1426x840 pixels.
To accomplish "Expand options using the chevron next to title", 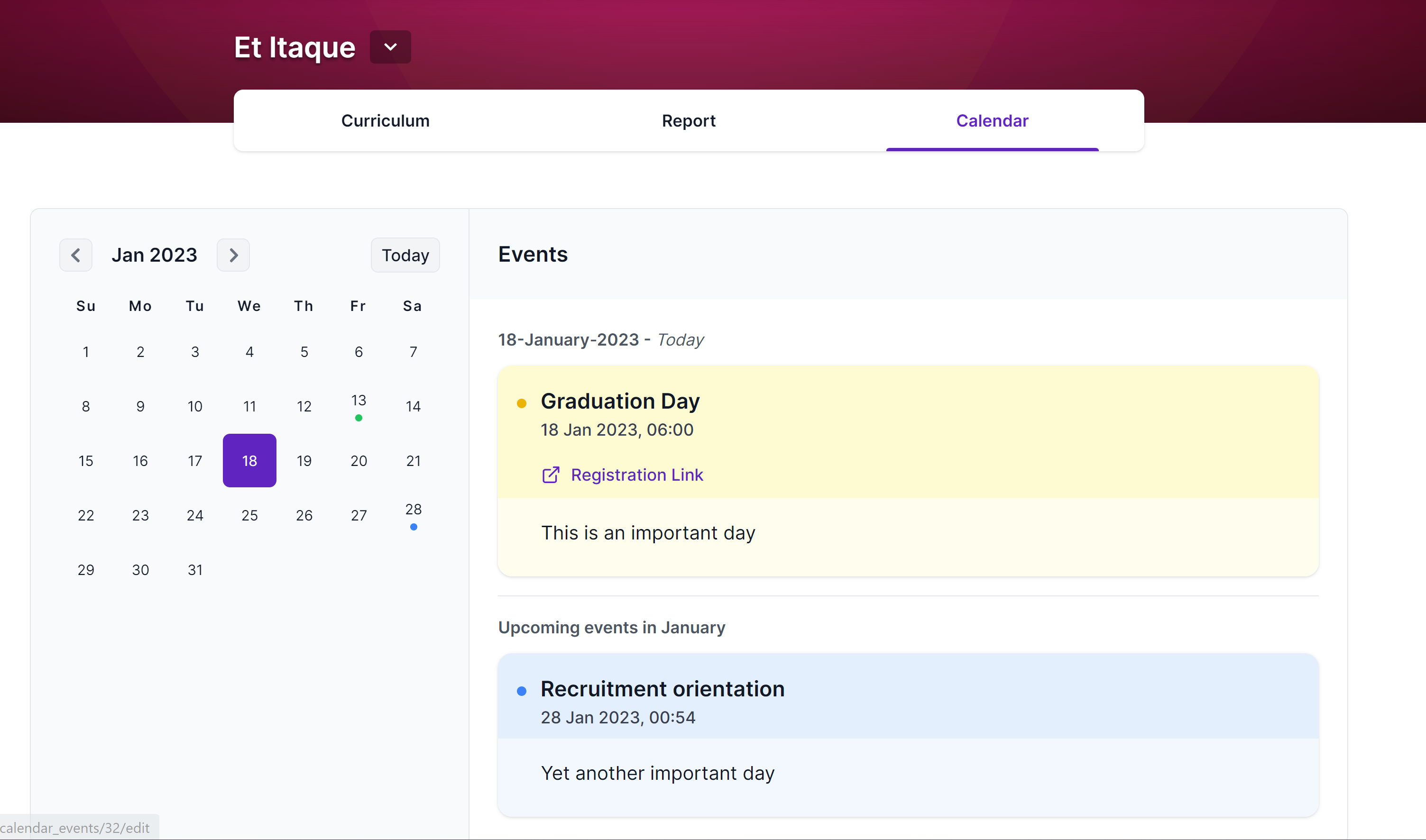I will coord(389,47).
